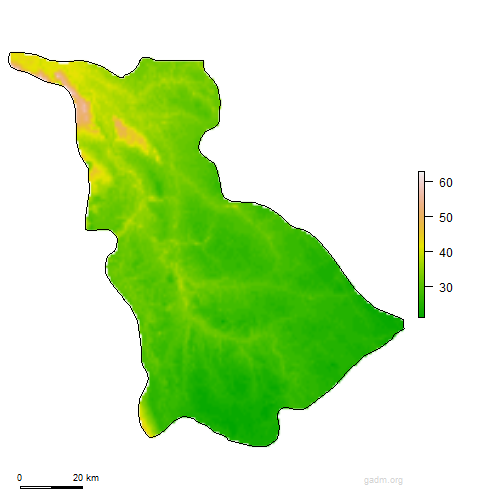Click the 0 label on the scale bar
480x489 pixels.
pyautogui.click(x=19, y=478)
